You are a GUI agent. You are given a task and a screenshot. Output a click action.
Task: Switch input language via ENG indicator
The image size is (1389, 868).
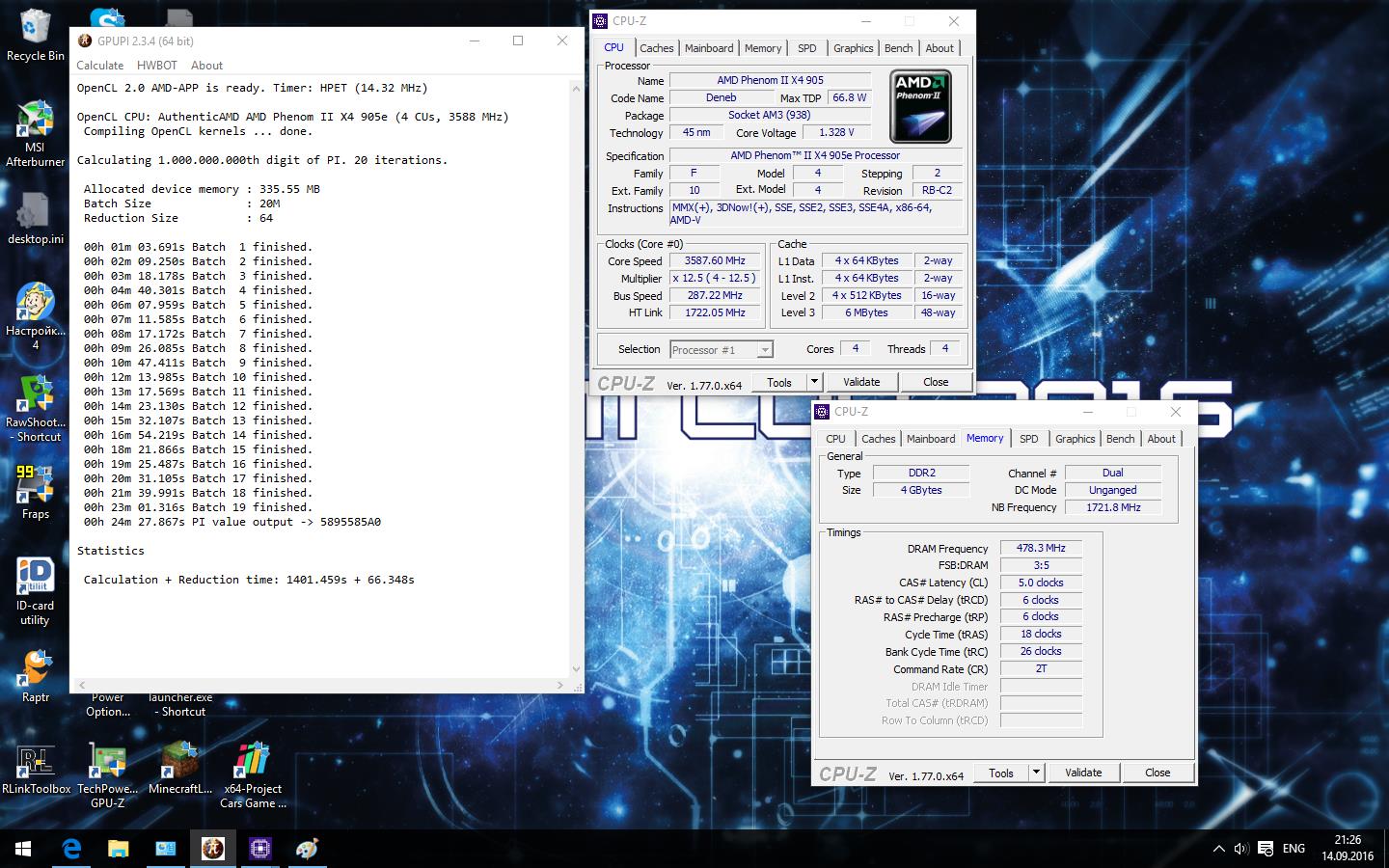pyautogui.click(x=1294, y=849)
